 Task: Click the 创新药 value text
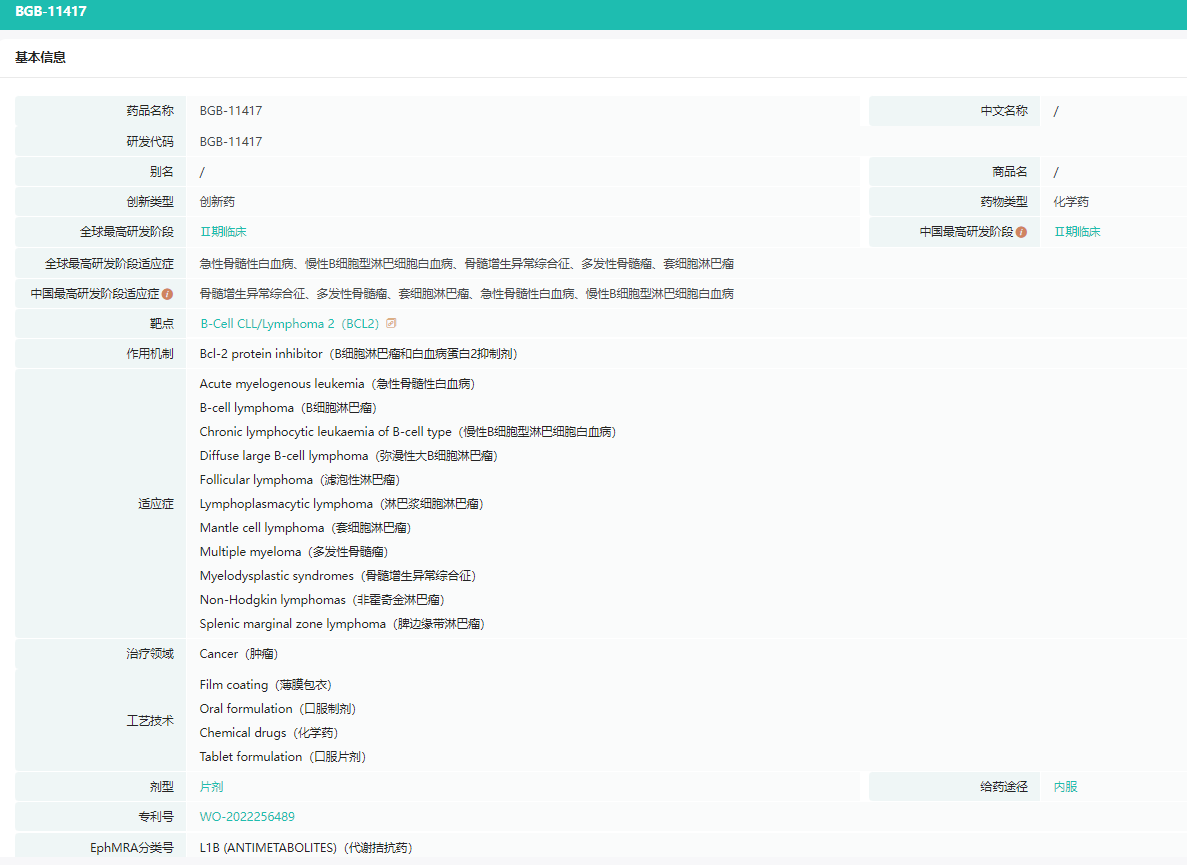point(217,202)
